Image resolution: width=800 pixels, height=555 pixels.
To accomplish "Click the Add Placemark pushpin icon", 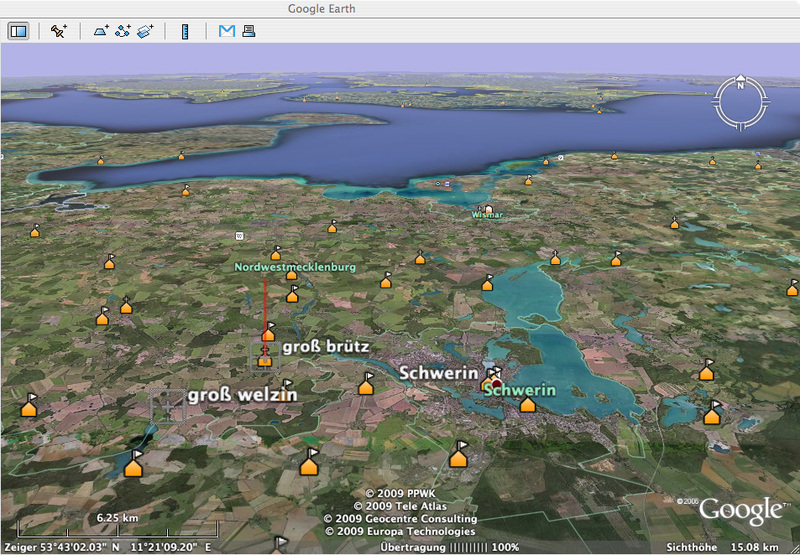I will pos(59,31).
